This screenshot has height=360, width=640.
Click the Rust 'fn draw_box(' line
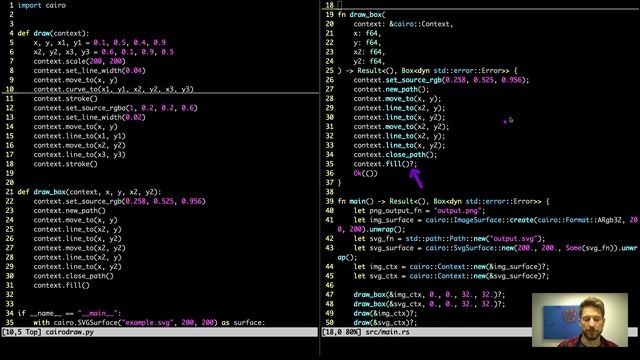361,15
